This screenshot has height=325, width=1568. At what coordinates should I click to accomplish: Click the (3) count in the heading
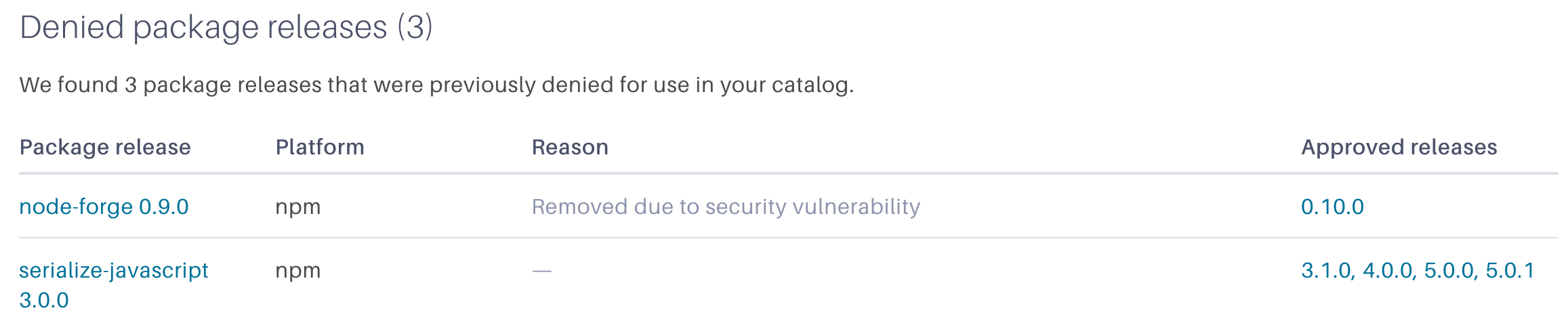pyautogui.click(x=415, y=28)
